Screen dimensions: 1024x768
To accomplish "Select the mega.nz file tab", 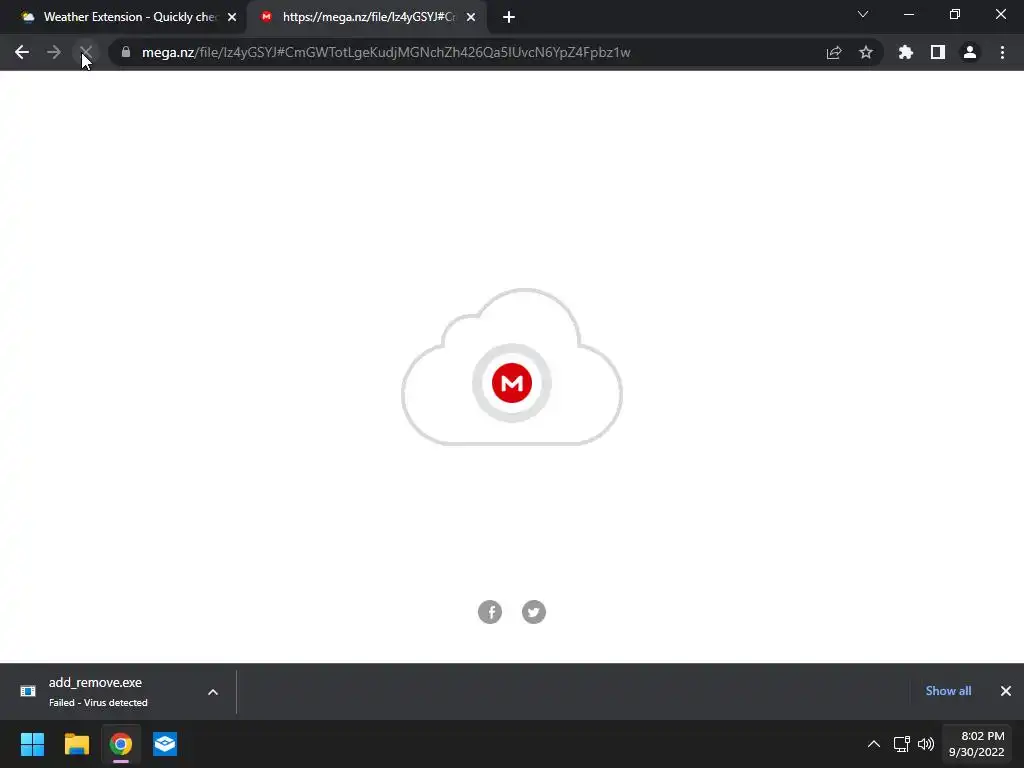I will pos(369,17).
